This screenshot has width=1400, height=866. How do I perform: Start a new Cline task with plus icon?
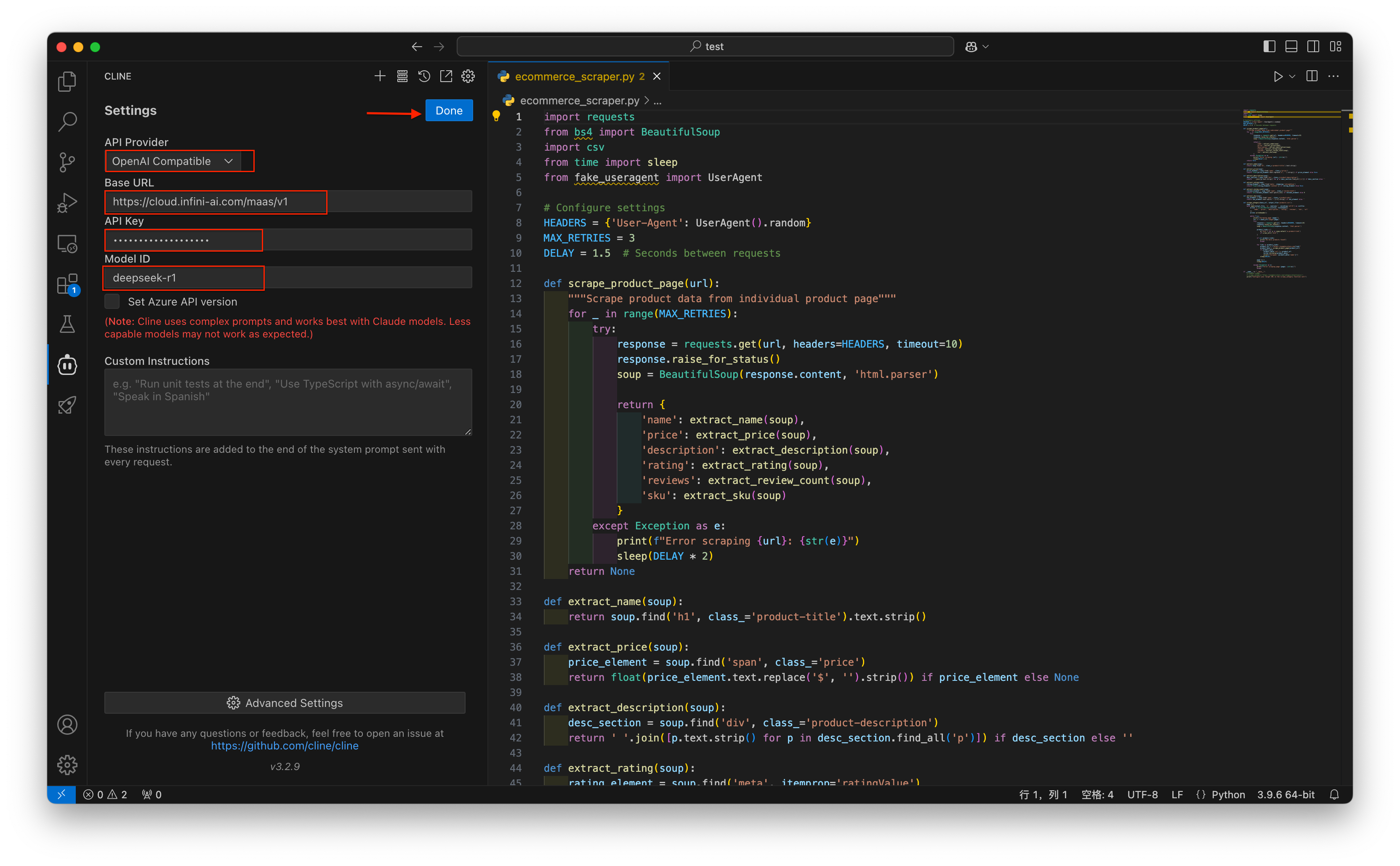pyautogui.click(x=380, y=76)
